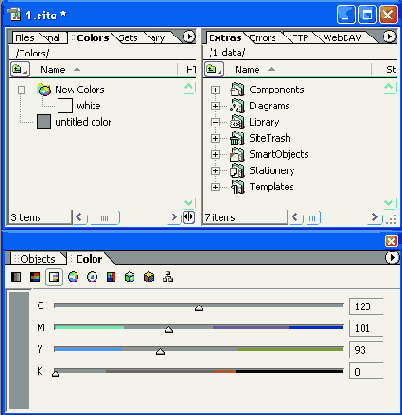Choose the palettes icon
The width and height of the screenshot is (402, 415).
pos(111,277)
